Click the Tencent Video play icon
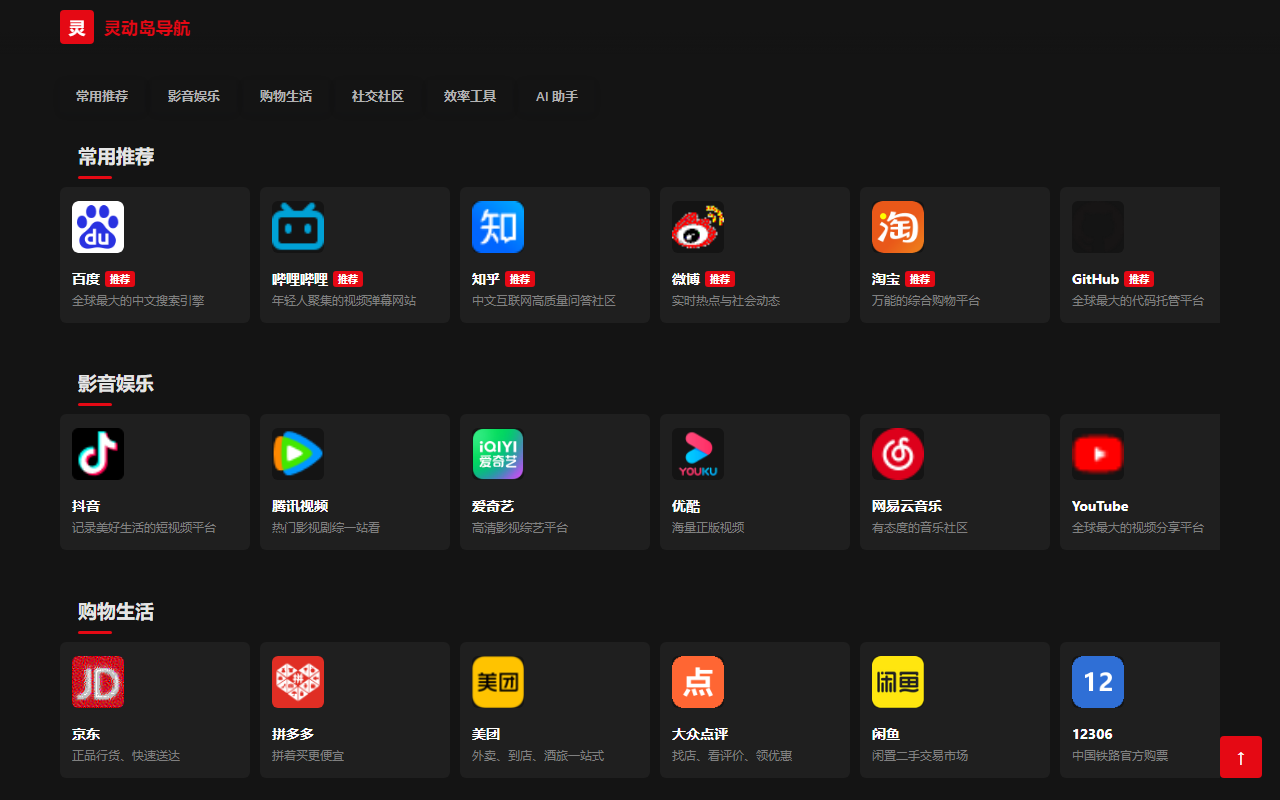 pos(298,454)
